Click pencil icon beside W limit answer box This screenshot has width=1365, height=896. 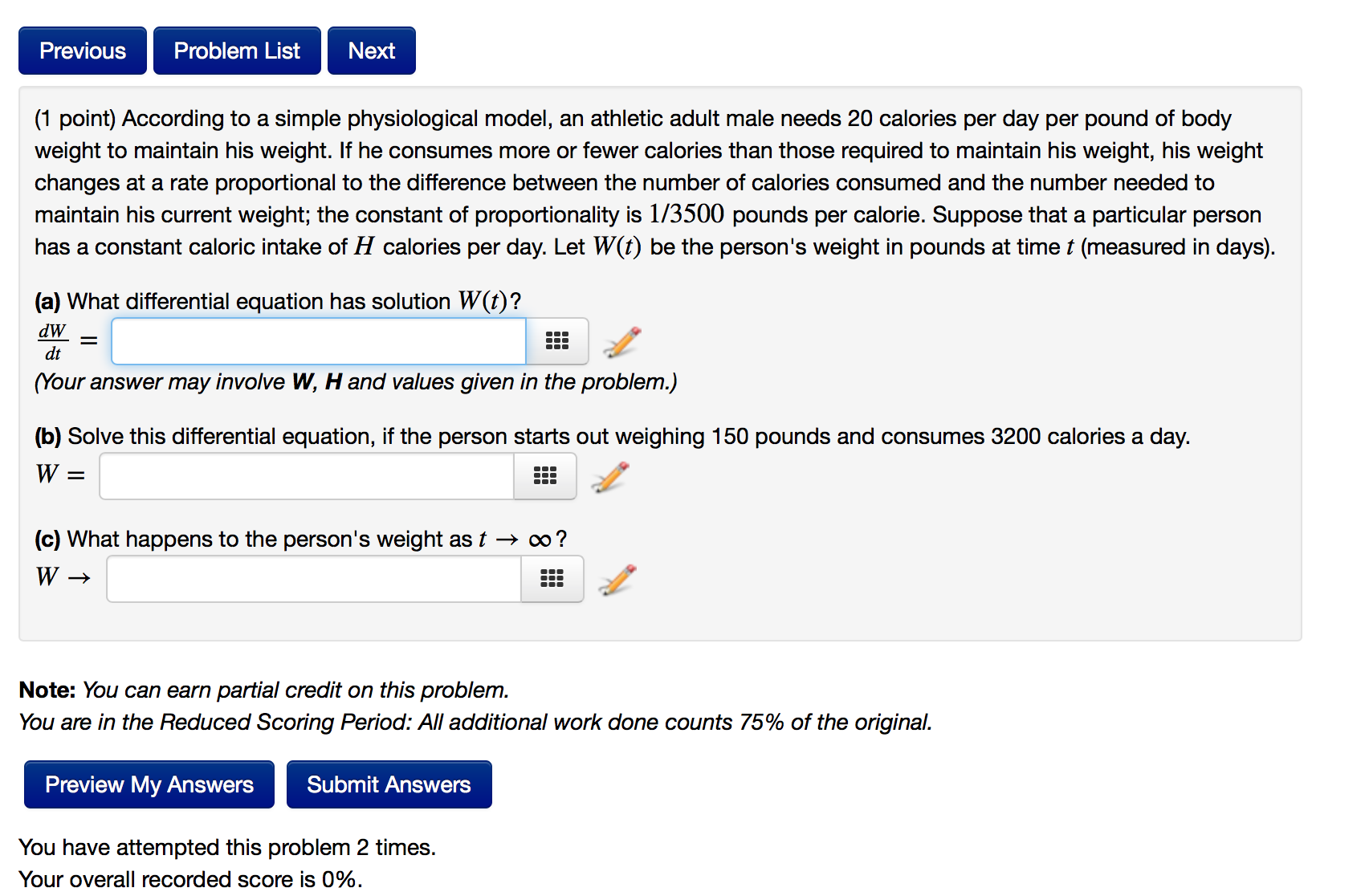pos(617,579)
